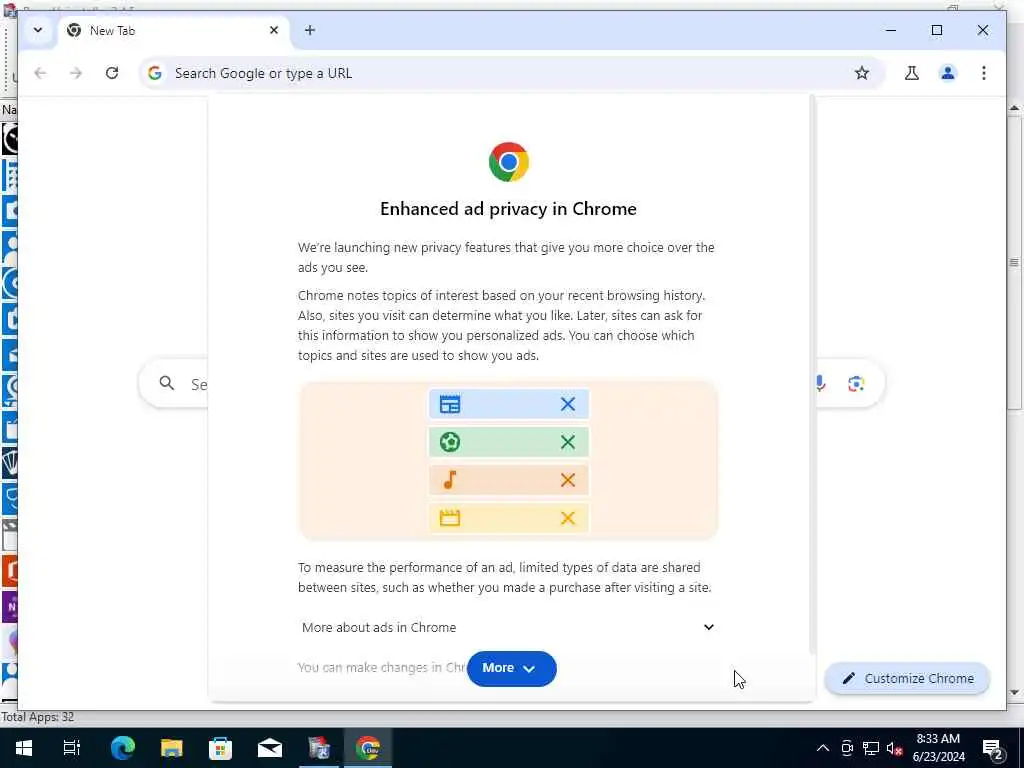The image size is (1024, 768).
Task: Click the search magnifier icon on page
Action: pos(167,383)
